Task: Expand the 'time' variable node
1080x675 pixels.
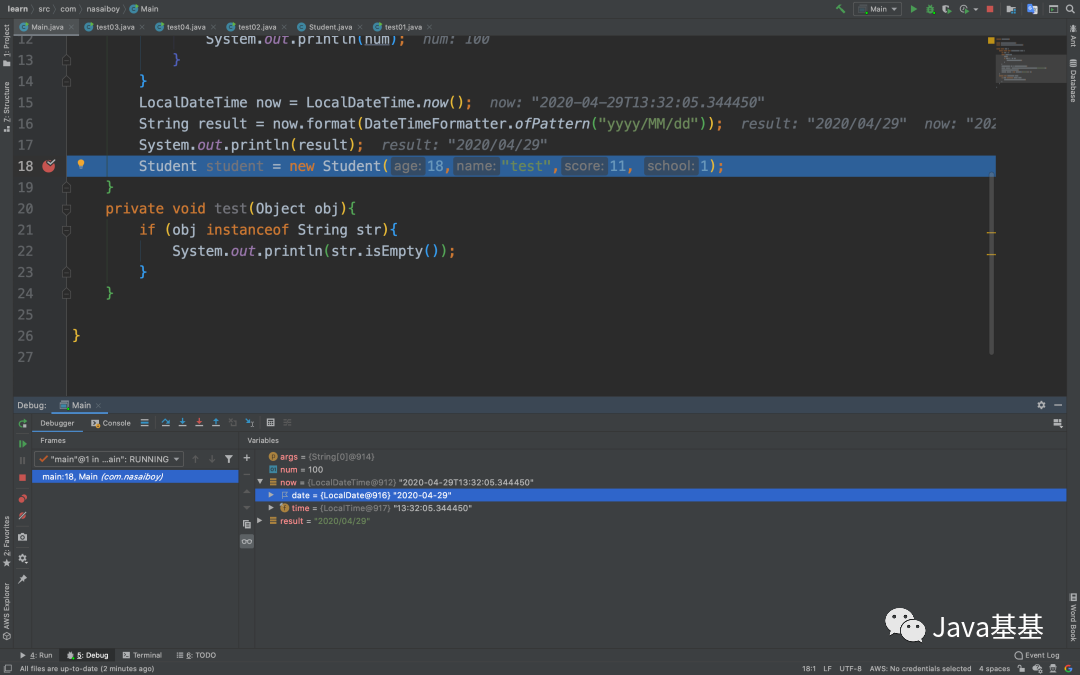Action: pyautogui.click(x=271, y=508)
